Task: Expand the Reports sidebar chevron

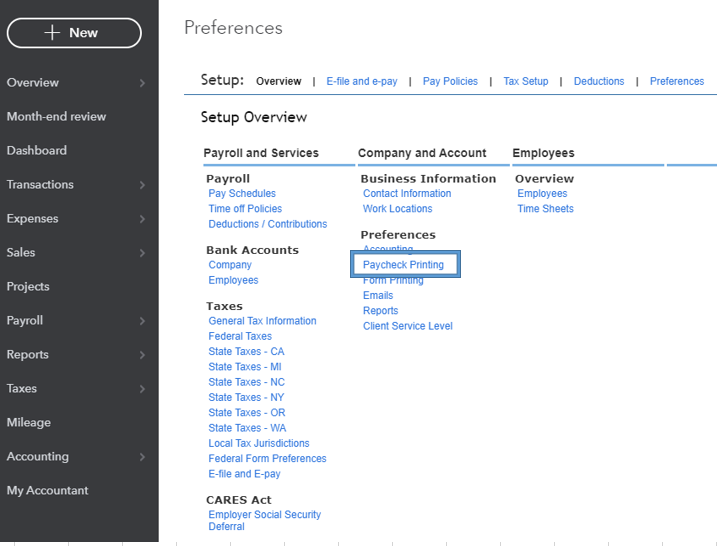Action: [x=143, y=355]
